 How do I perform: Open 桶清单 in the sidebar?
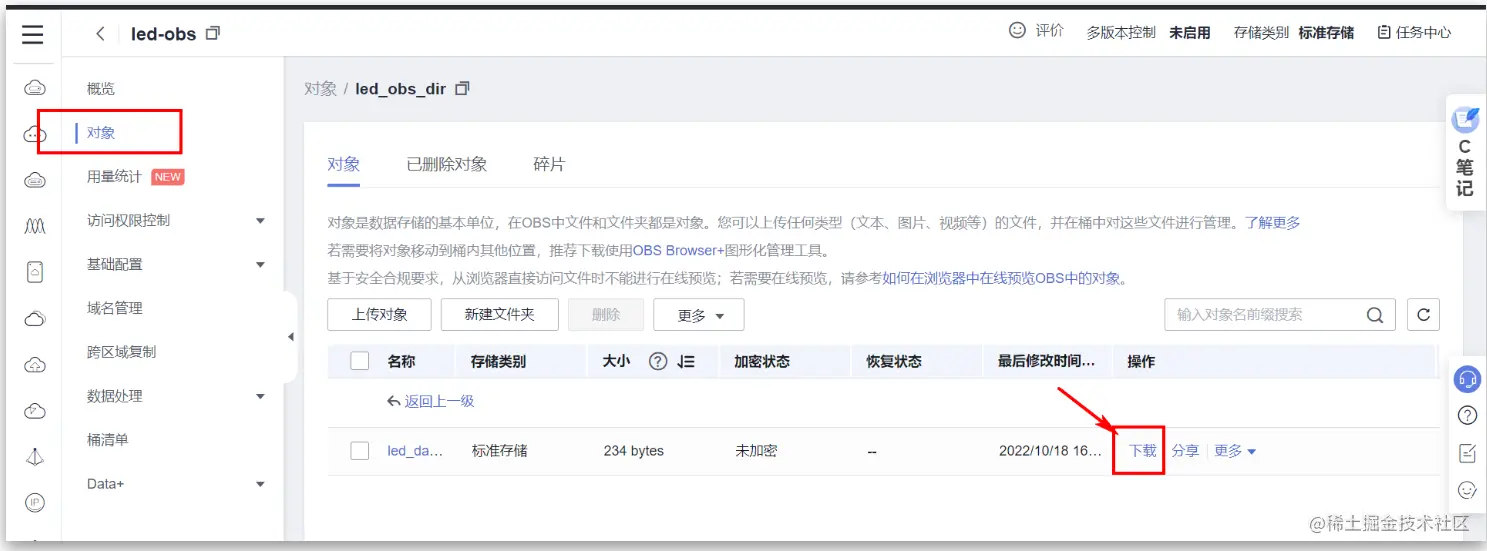click(x=108, y=440)
